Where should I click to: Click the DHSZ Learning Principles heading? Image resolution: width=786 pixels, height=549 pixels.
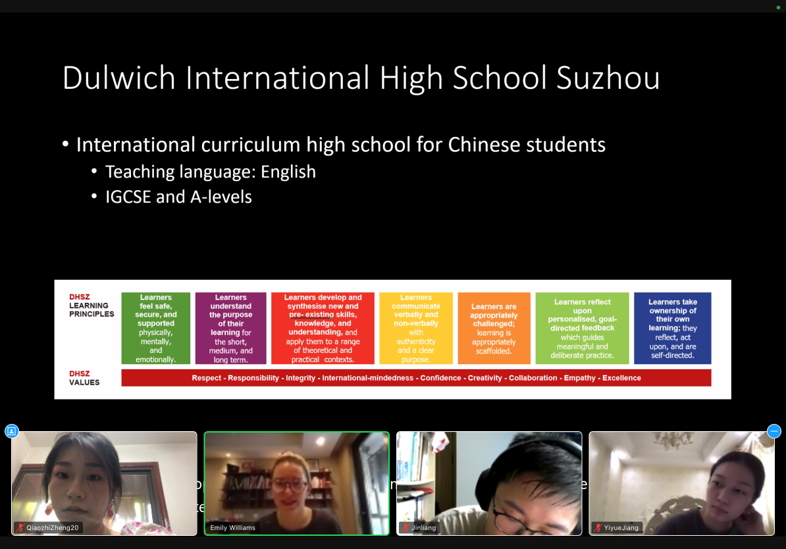(91, 305)
